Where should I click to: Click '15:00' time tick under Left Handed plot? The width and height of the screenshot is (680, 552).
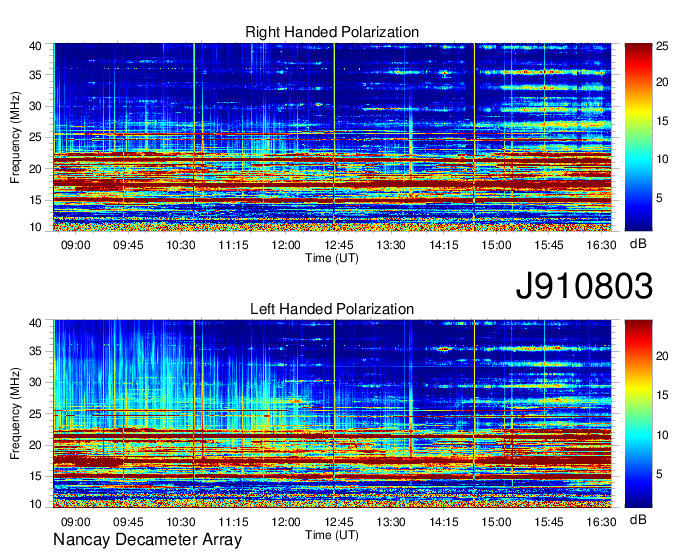[x=496, y=522]
